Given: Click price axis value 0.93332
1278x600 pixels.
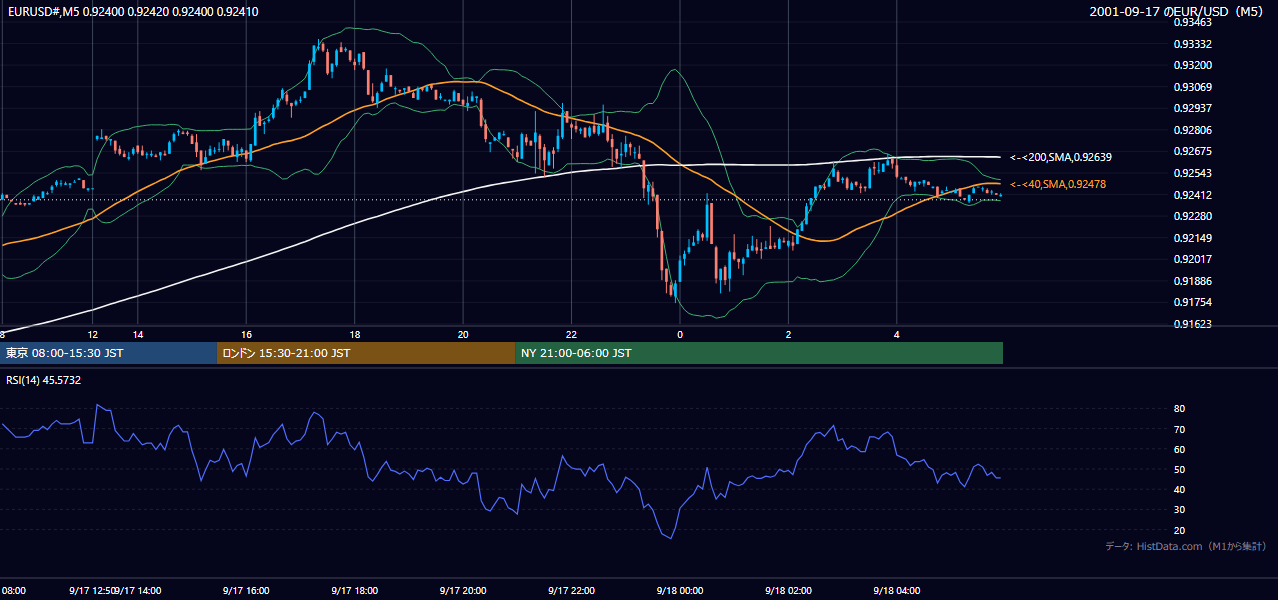Looking at the screenshot, I should click(x=1192, y=44).
